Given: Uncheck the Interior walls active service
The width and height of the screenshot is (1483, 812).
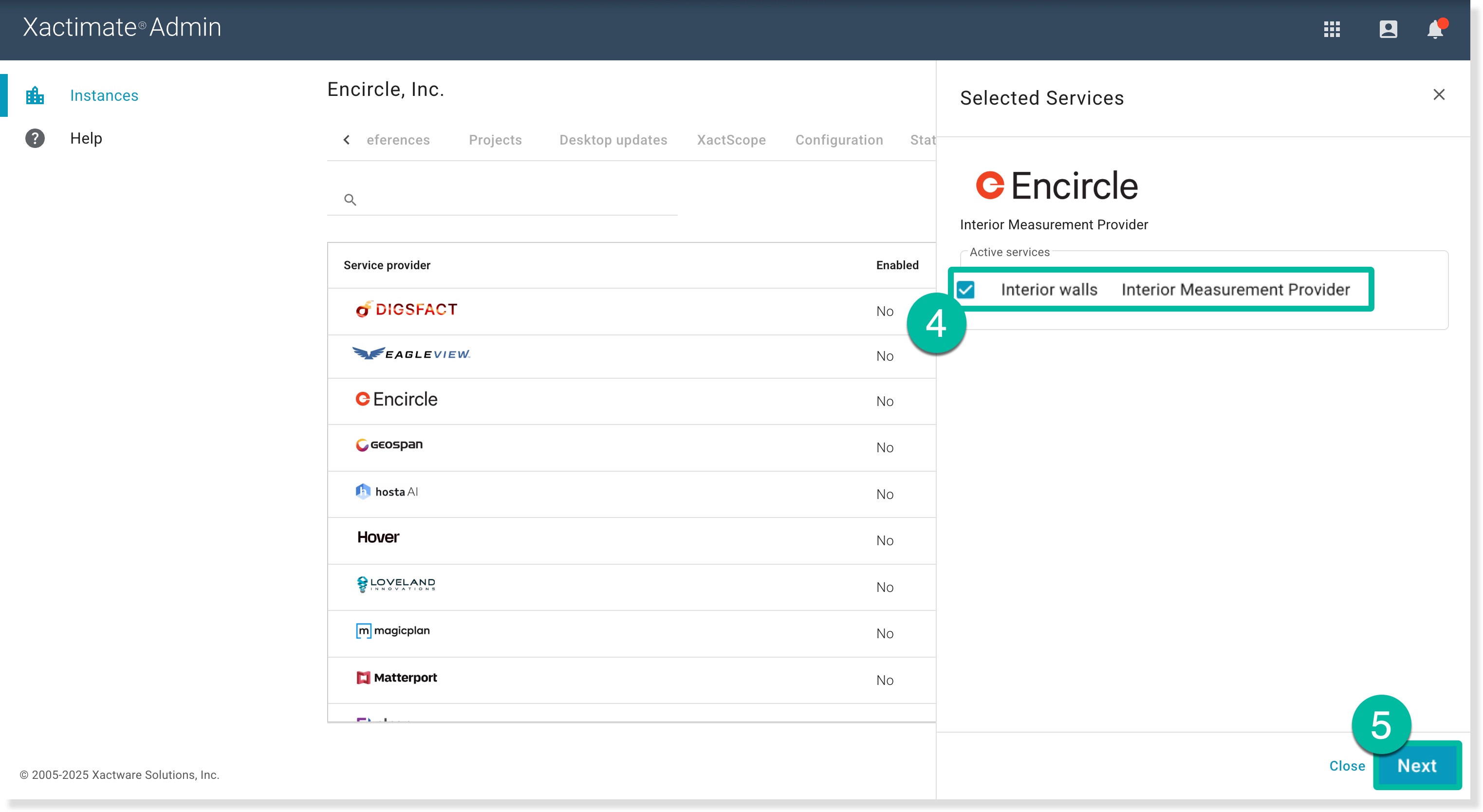Looking at the screenshot, I should [x=965, y=290].
